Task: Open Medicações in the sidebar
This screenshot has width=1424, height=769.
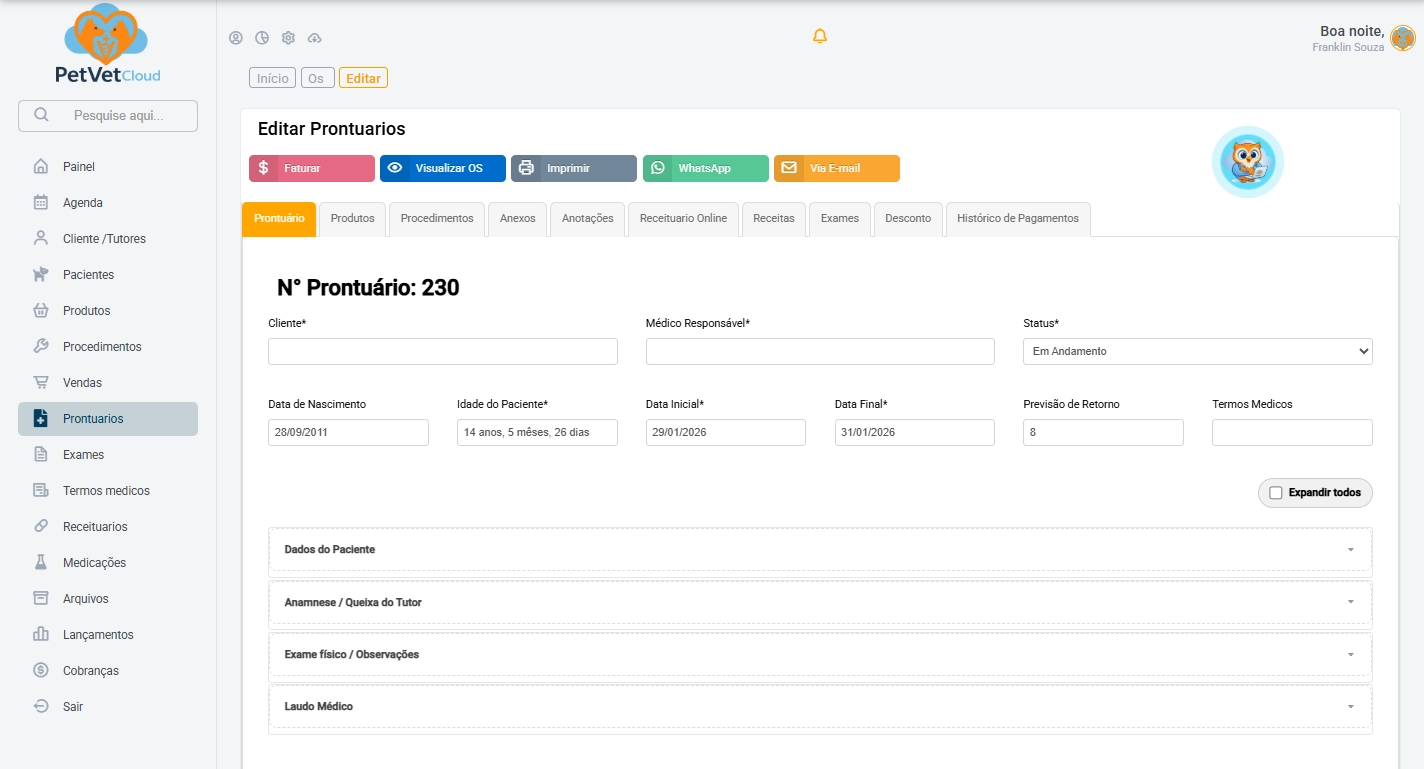Action: pos(94,563)
